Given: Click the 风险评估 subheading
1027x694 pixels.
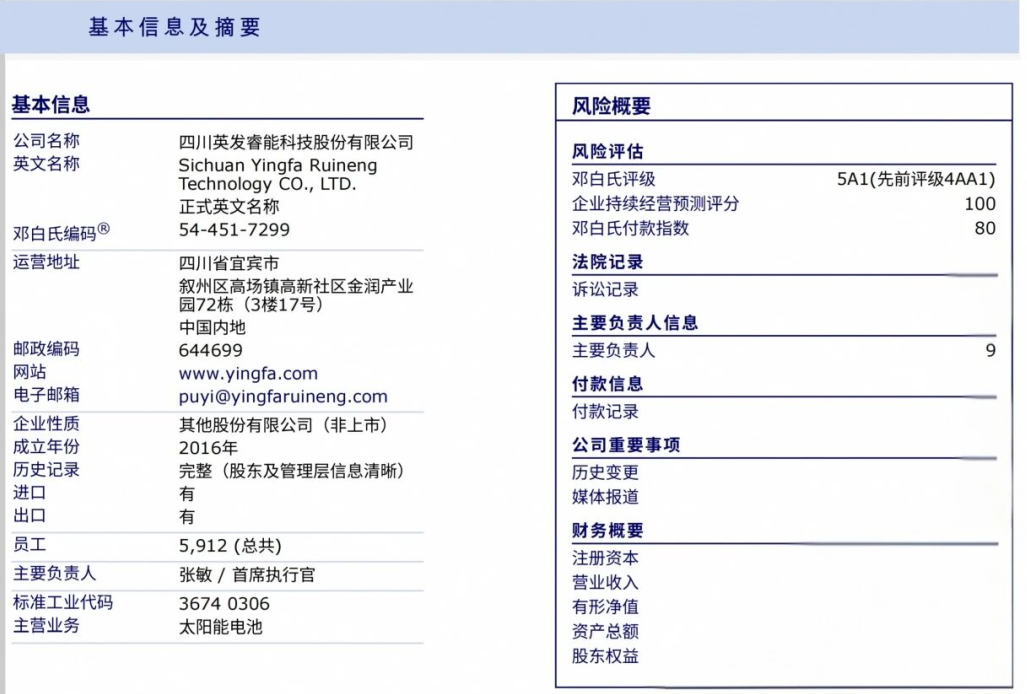Looking at the screenshot, I should (x=608, y=151).
